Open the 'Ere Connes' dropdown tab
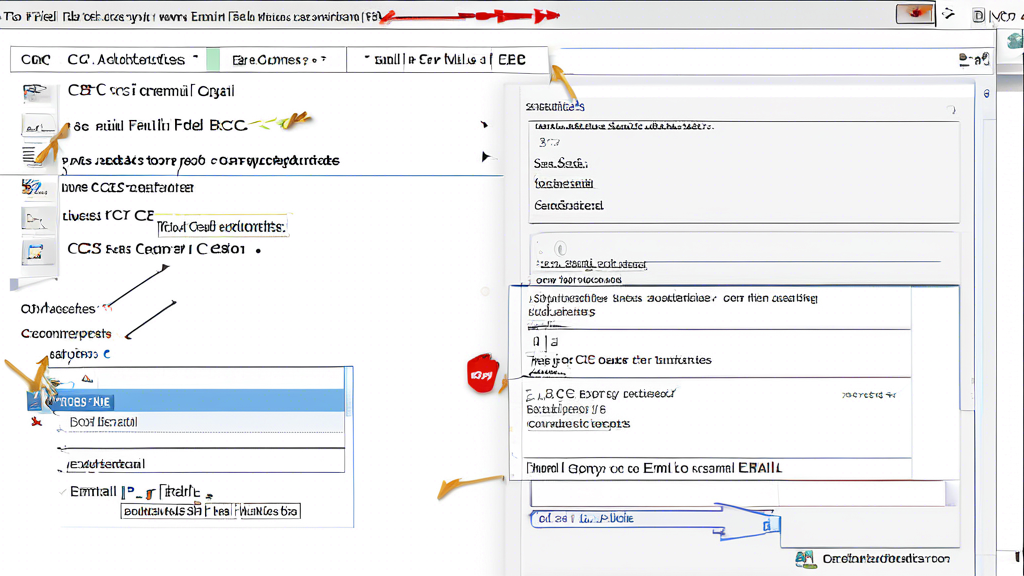1024x576 pixels. 279,60
